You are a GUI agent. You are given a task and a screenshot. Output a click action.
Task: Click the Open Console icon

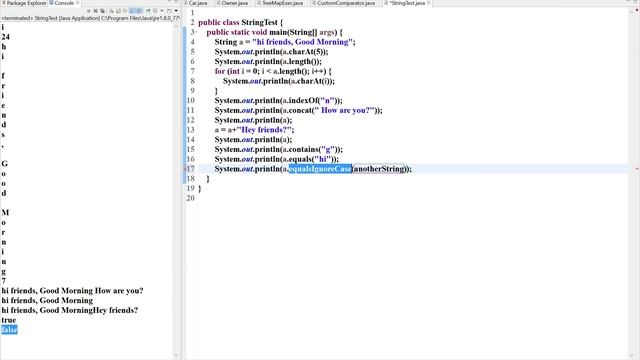[x=169, y=11]
